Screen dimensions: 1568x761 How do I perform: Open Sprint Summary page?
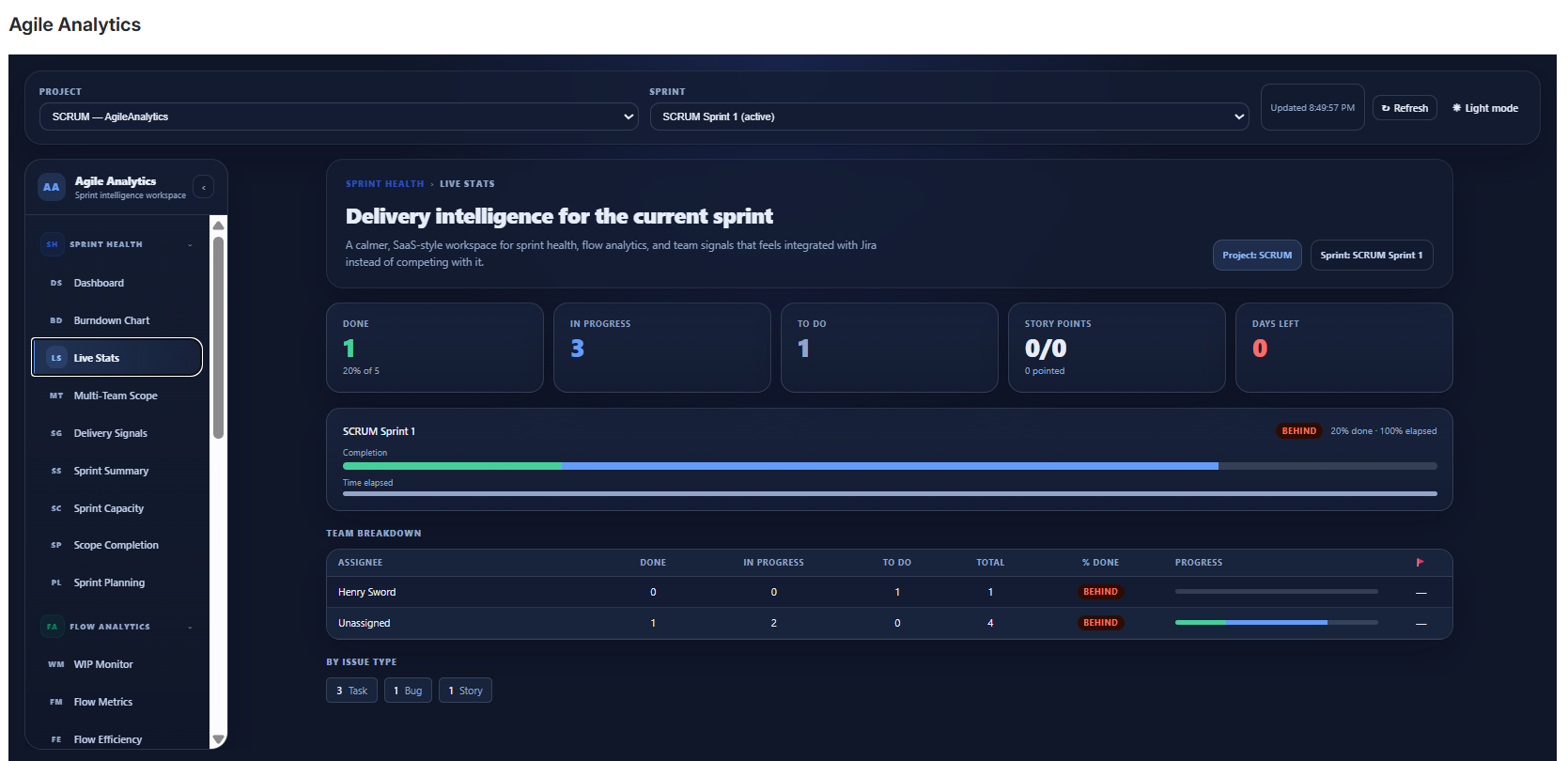tap(117, 471)
